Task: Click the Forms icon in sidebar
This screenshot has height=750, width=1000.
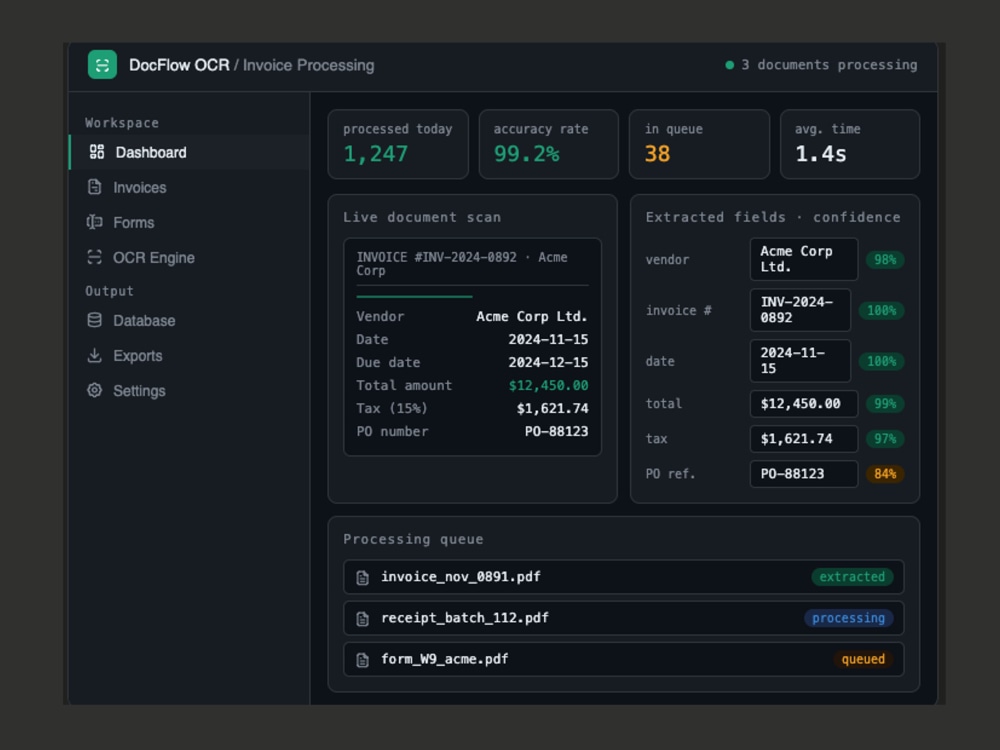Action: 94,222
